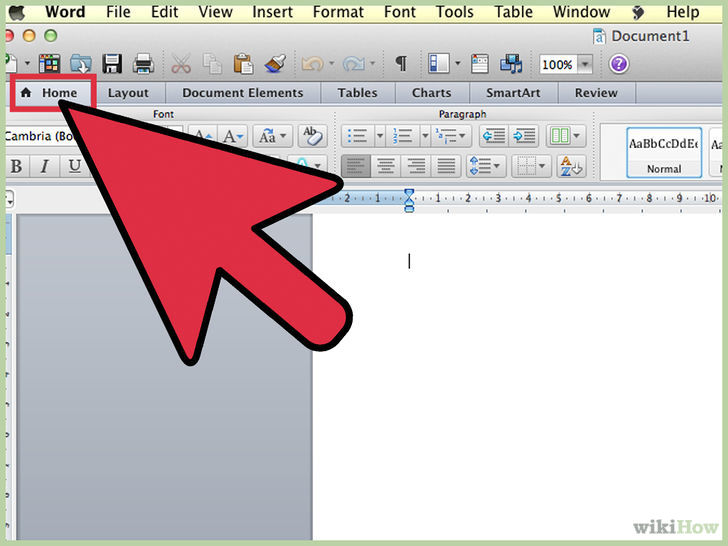Open the template gallery icon
Viewport: 728px width, 546px height.
[49, 64]
